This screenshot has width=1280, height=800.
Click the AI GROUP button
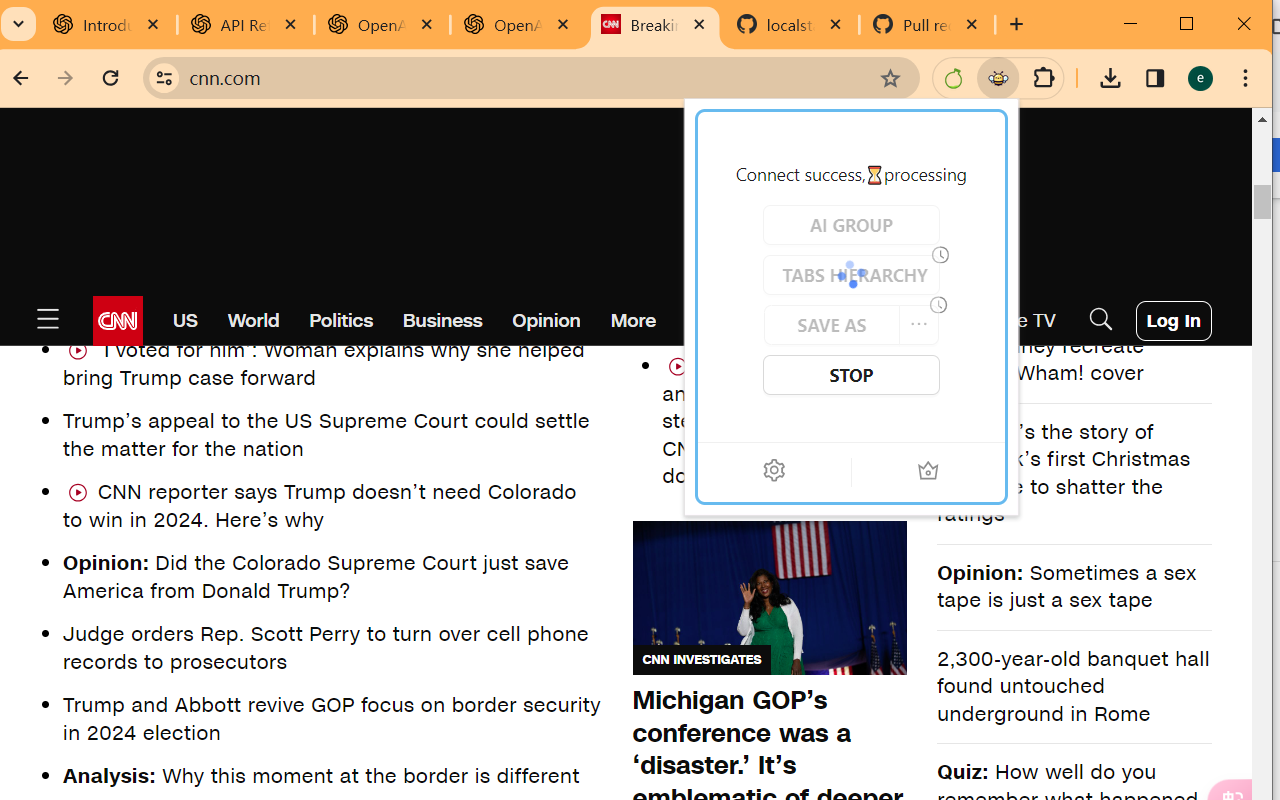click(x=851, y=225)
